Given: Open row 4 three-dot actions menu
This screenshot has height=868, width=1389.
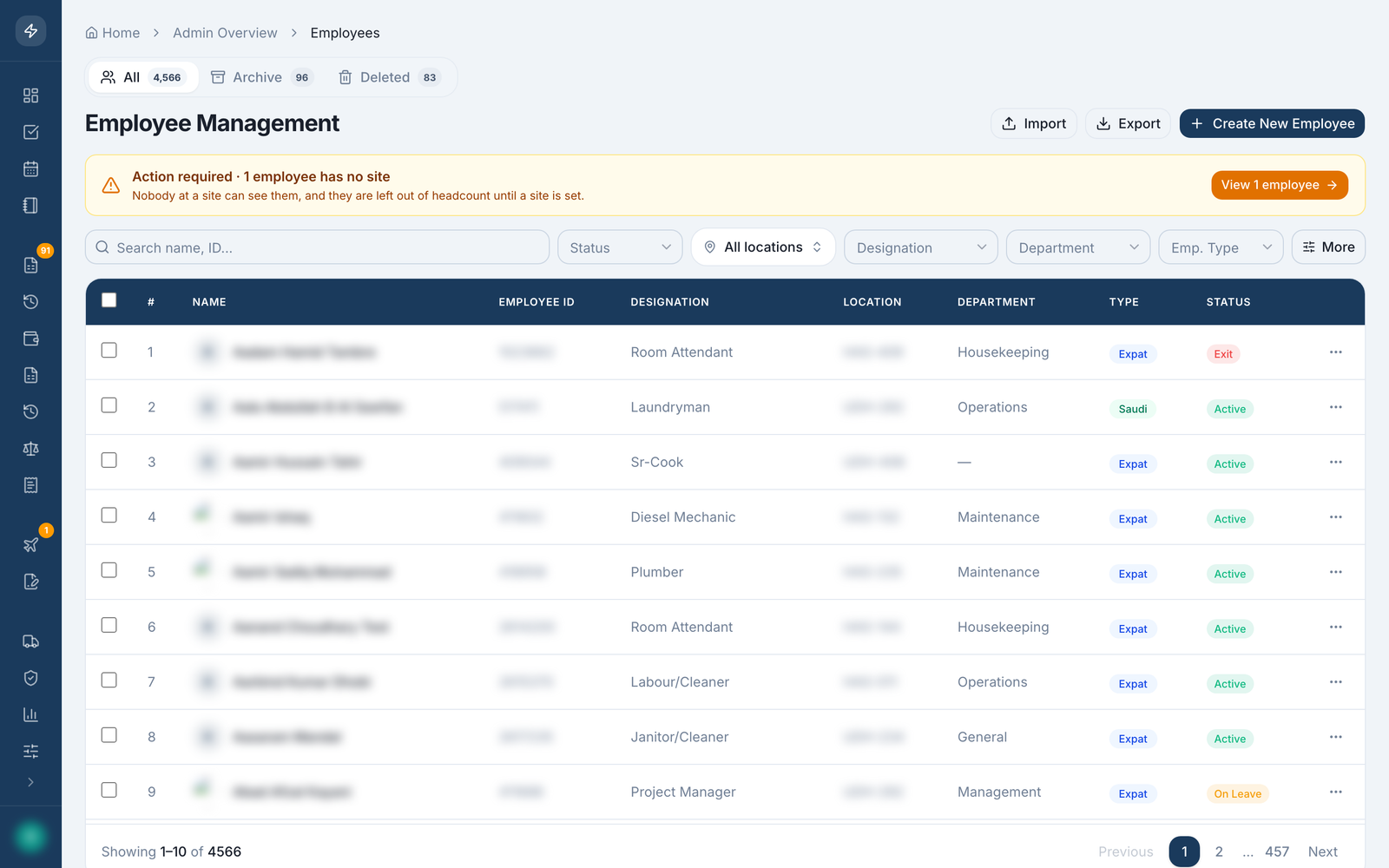Looking at the screenshot, I should point(1335,516).
